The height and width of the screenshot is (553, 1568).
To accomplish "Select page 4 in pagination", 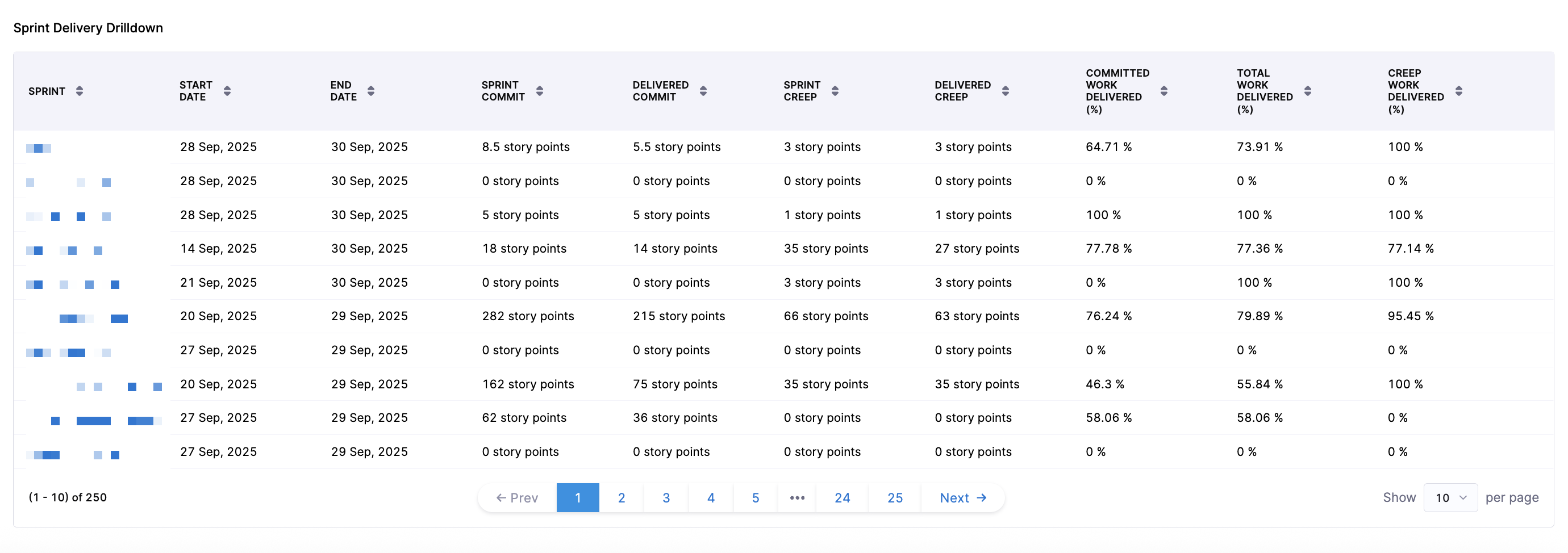I will (x=710, y=497).
